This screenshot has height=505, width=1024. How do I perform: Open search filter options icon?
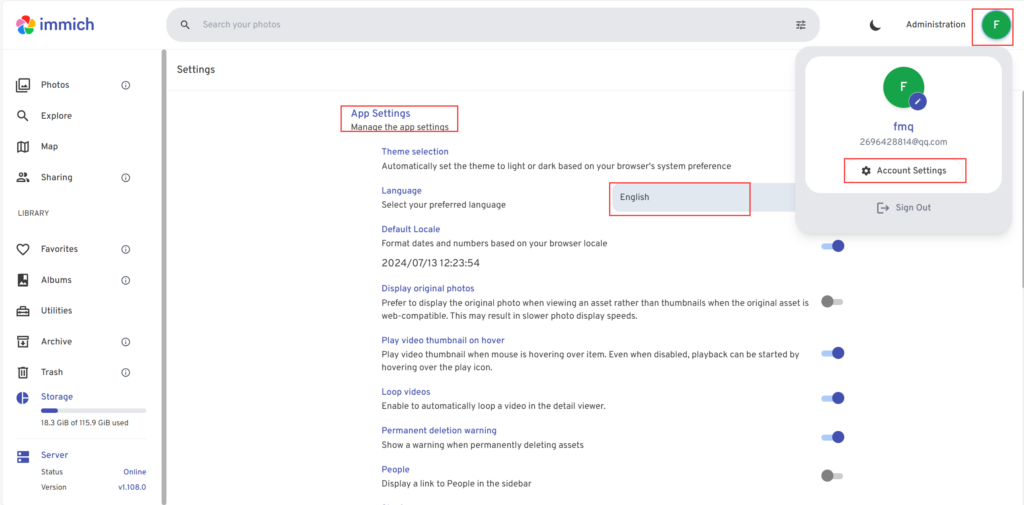[x=800, y=25]
